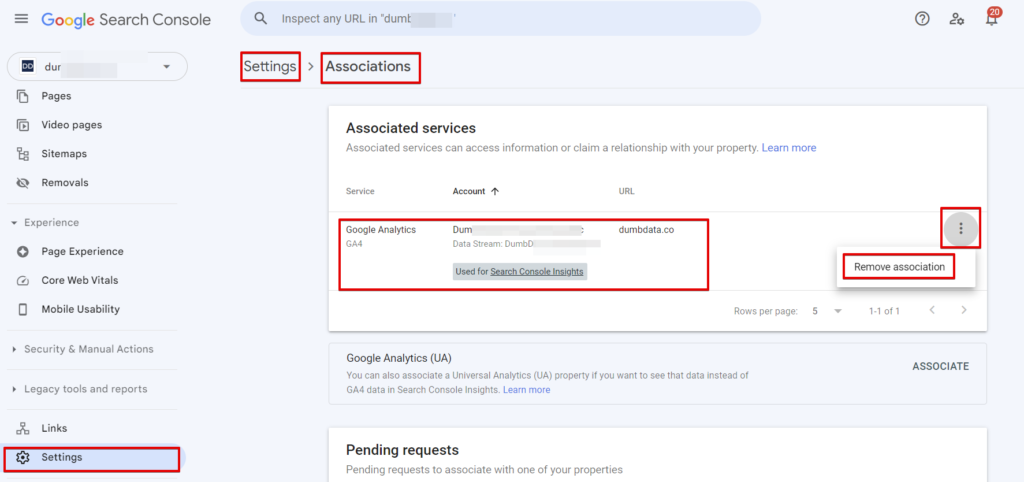Open the Search Console Insights link
1024x482 pixels.
click(537, 272)
